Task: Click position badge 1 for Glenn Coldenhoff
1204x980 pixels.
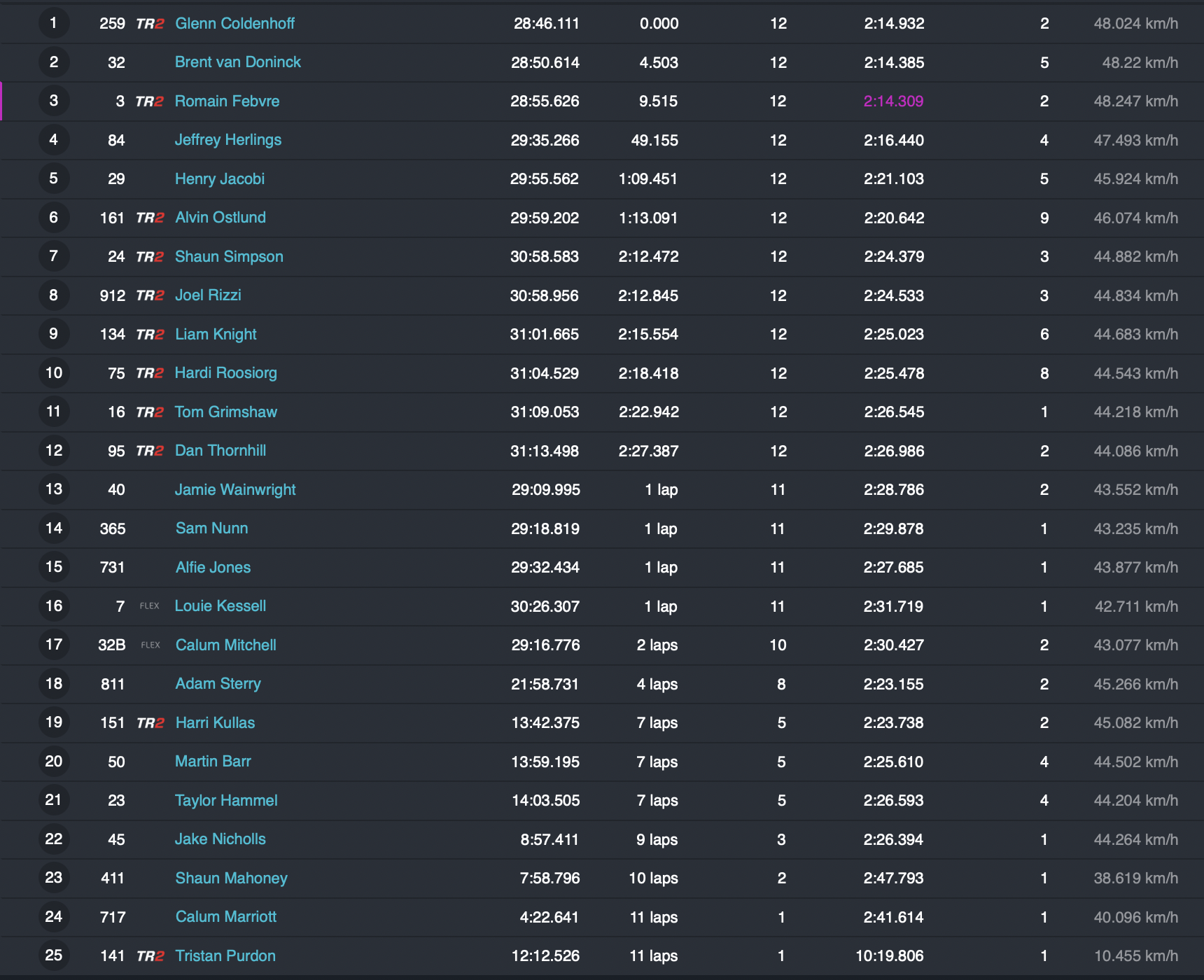Action: 54,23
